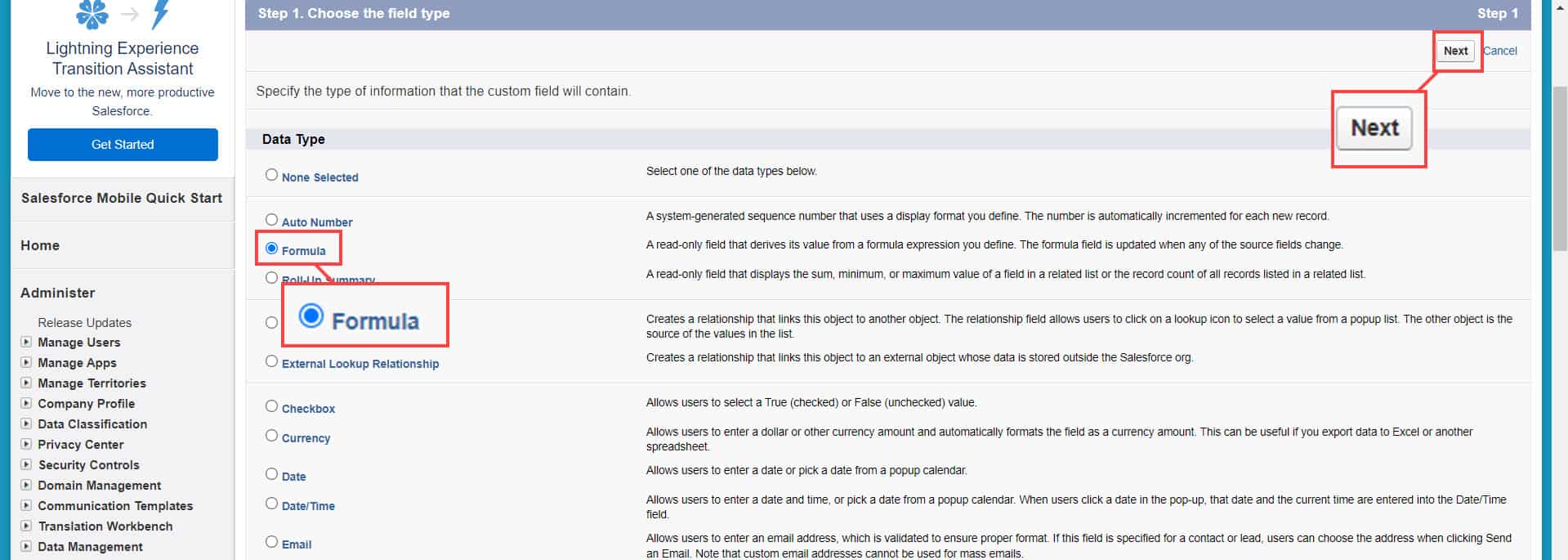Select the Formula radio button
This screenshot has width=1568, height=560.
coord(271,249)
